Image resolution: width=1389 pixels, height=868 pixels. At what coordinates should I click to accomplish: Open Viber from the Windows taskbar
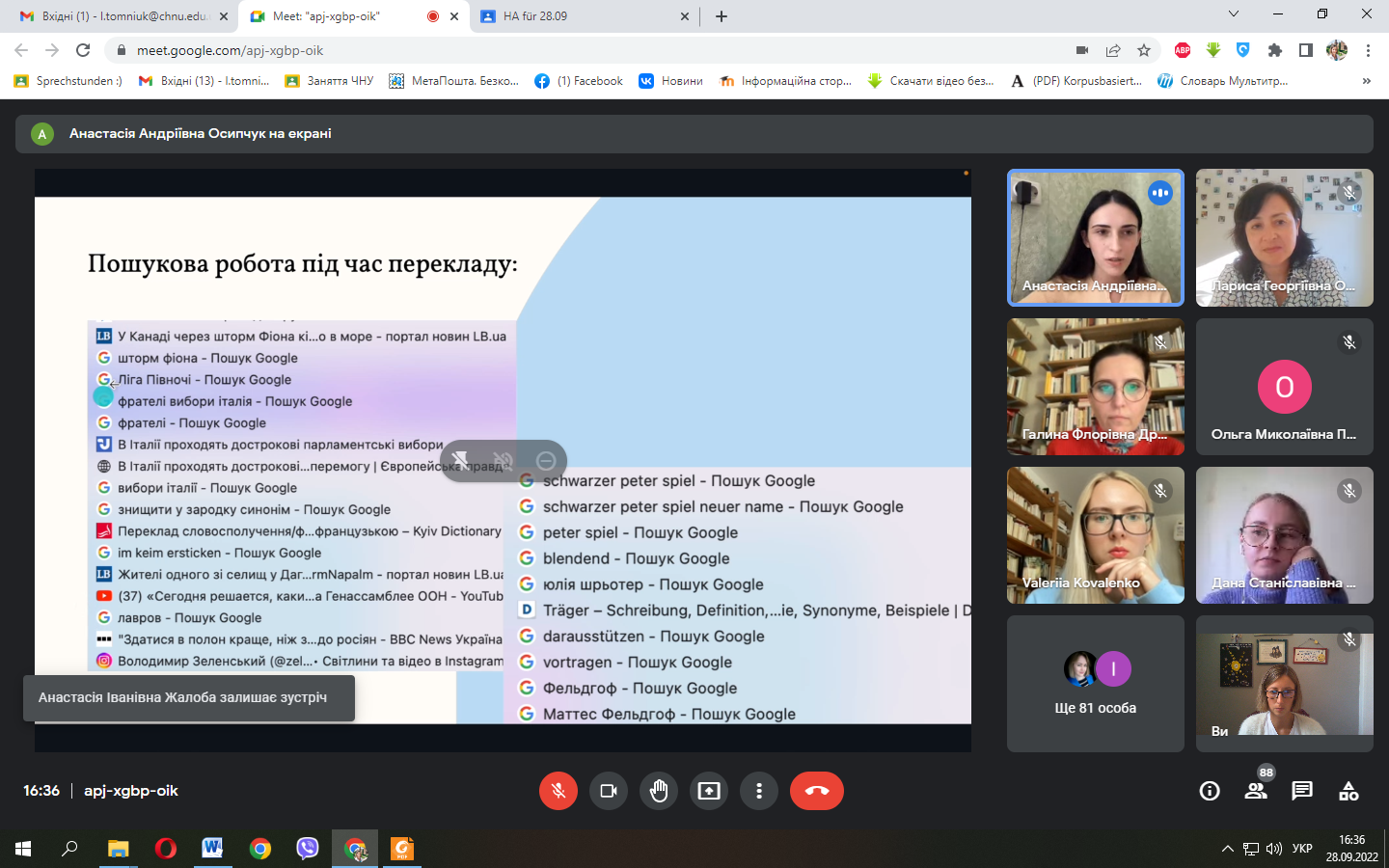pos(308,849)
